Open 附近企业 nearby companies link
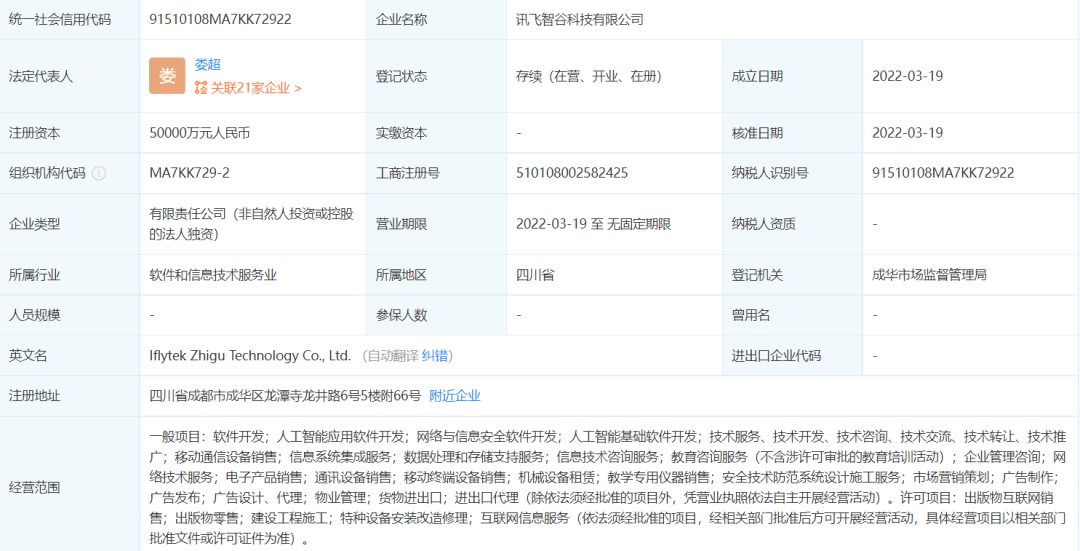 click(x=455, y=396)
